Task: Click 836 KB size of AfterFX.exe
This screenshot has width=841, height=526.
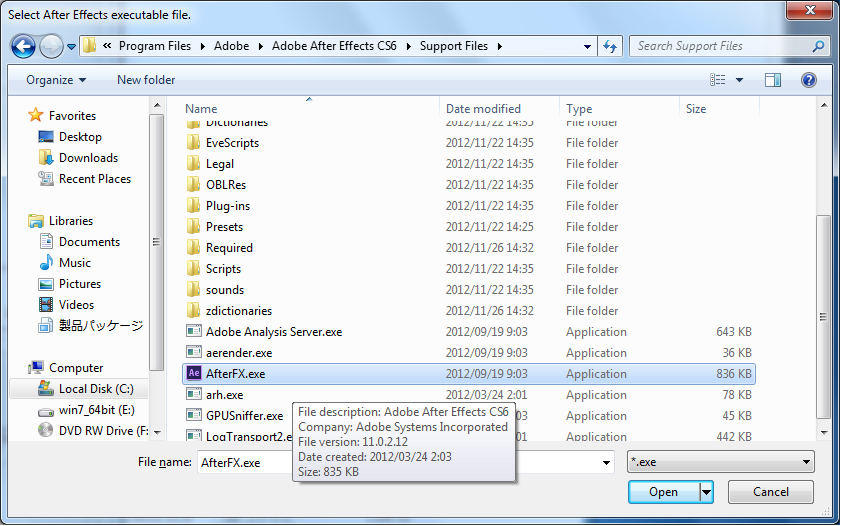Action: point(733,374)
